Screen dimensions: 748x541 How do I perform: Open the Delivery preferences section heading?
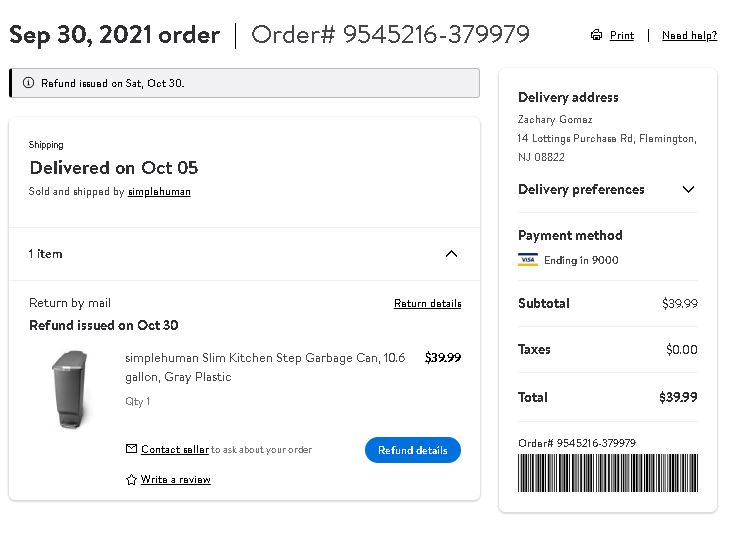pos(581,189)
